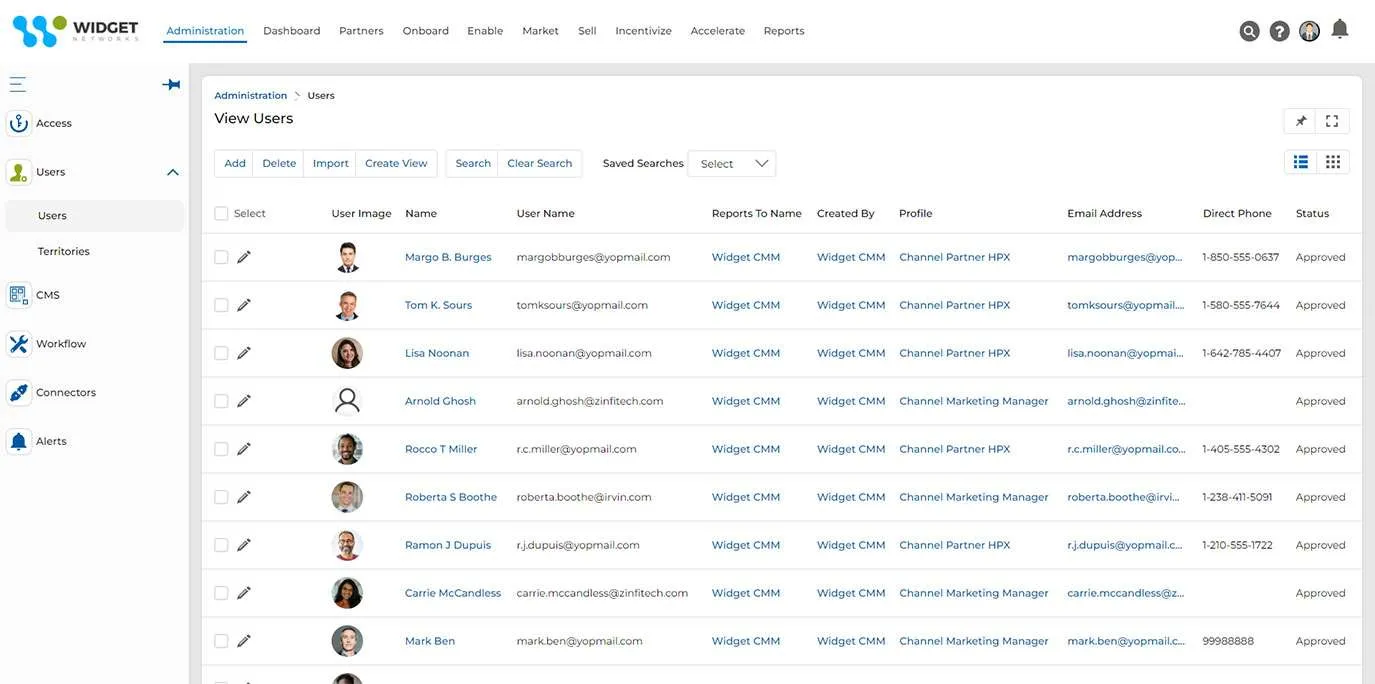The height and width of the screenshot is (684, 1375).
Task: Check the Select all checkbox in header
Action: click(x=221, y=213)
